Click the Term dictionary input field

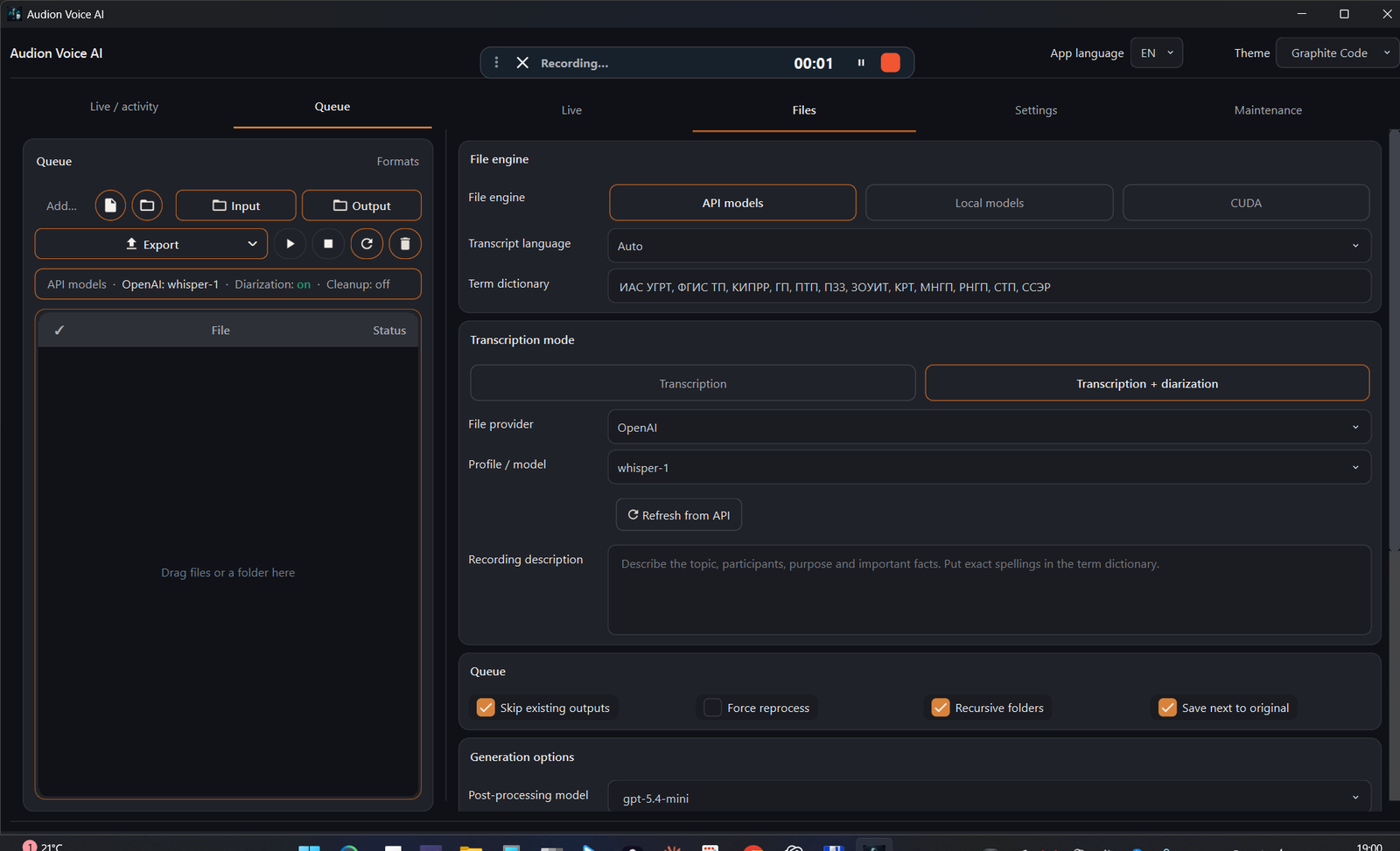click(989, 286)
